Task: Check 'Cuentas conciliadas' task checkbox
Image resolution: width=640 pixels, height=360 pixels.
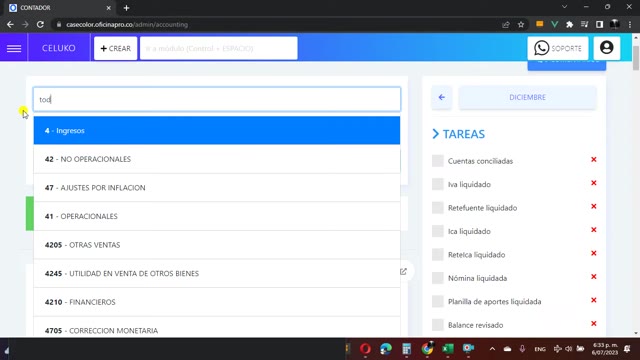Action: [438, 161]
